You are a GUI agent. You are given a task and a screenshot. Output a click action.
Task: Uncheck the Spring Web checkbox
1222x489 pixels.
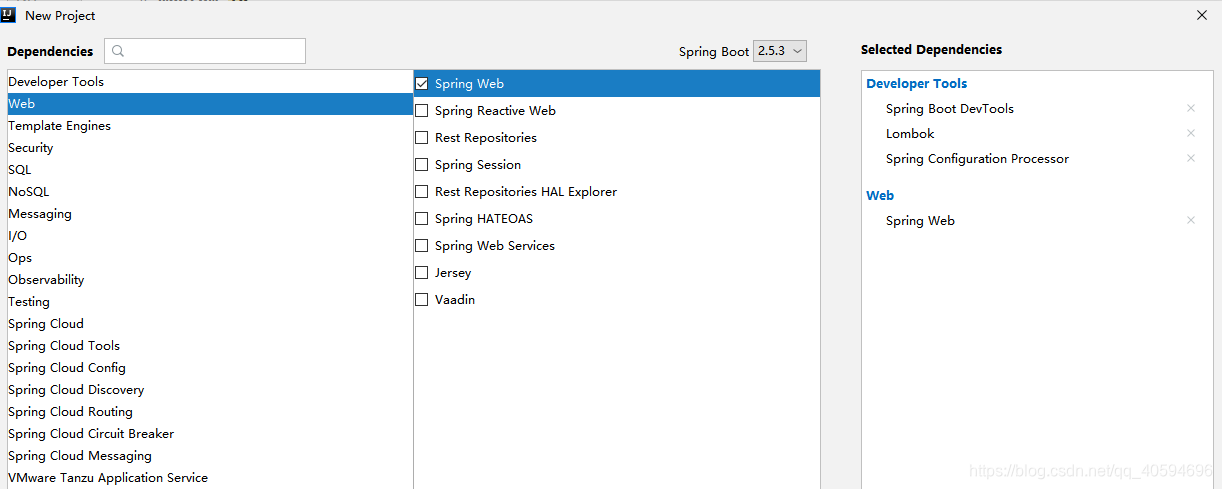click(422, 84)
